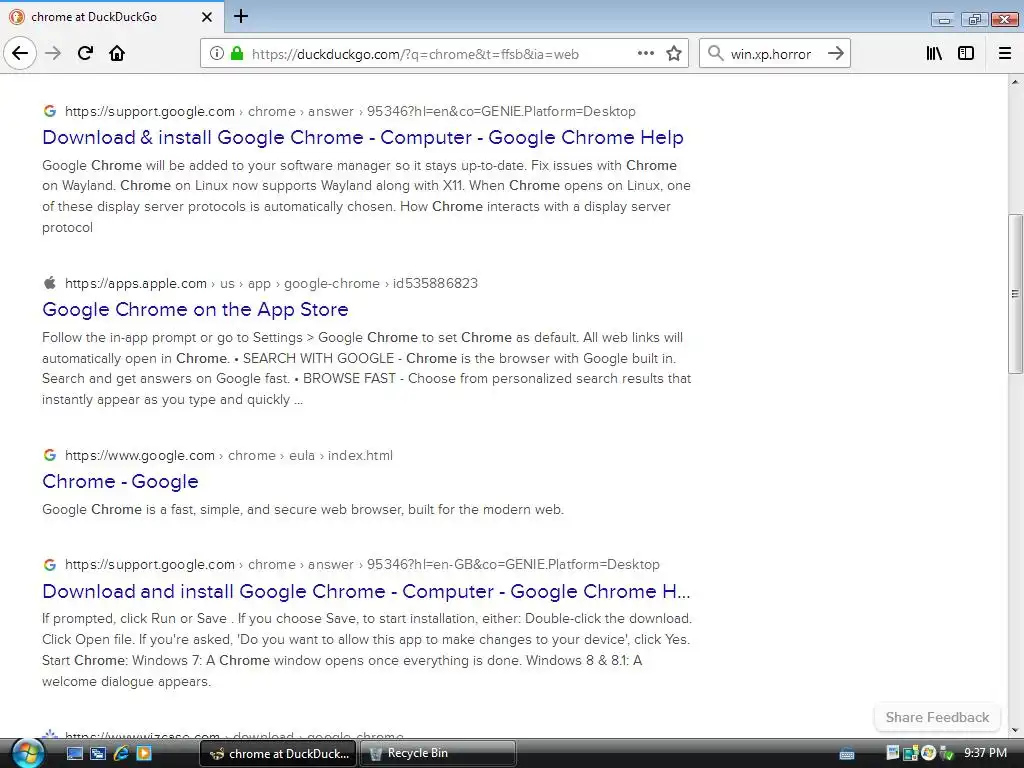The height and width of the screenshot is (768, 1024).
Task: Click the green padlock security icon
Action: click(236, 54)
